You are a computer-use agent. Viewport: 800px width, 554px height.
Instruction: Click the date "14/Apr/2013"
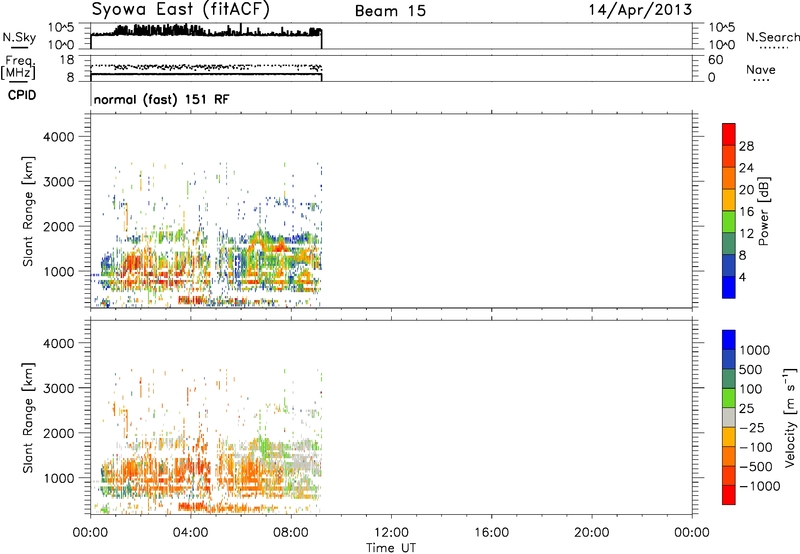pyautogui.click(x=640, y=10)
